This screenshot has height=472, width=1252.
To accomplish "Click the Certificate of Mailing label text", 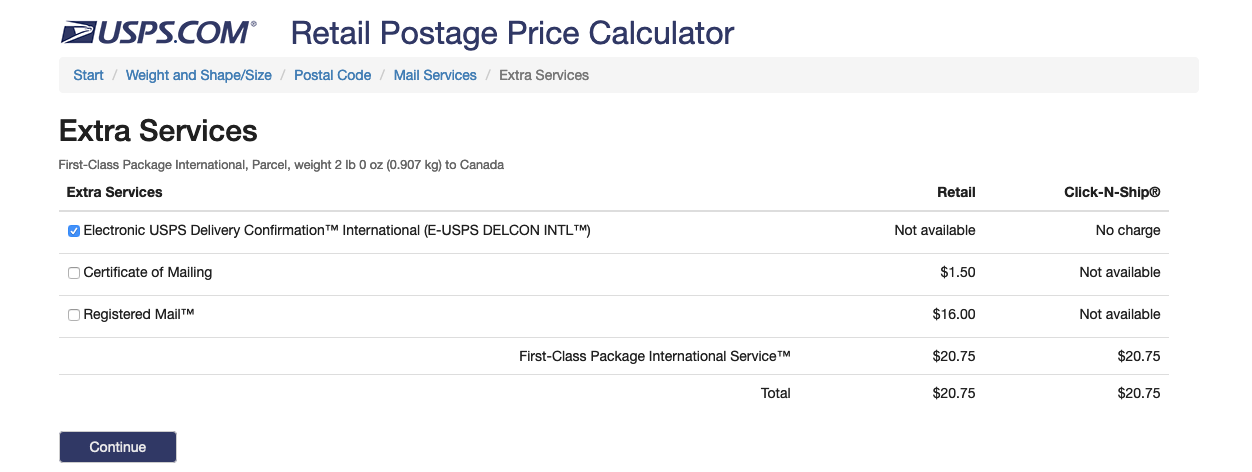I will click(x=148, y=272).
